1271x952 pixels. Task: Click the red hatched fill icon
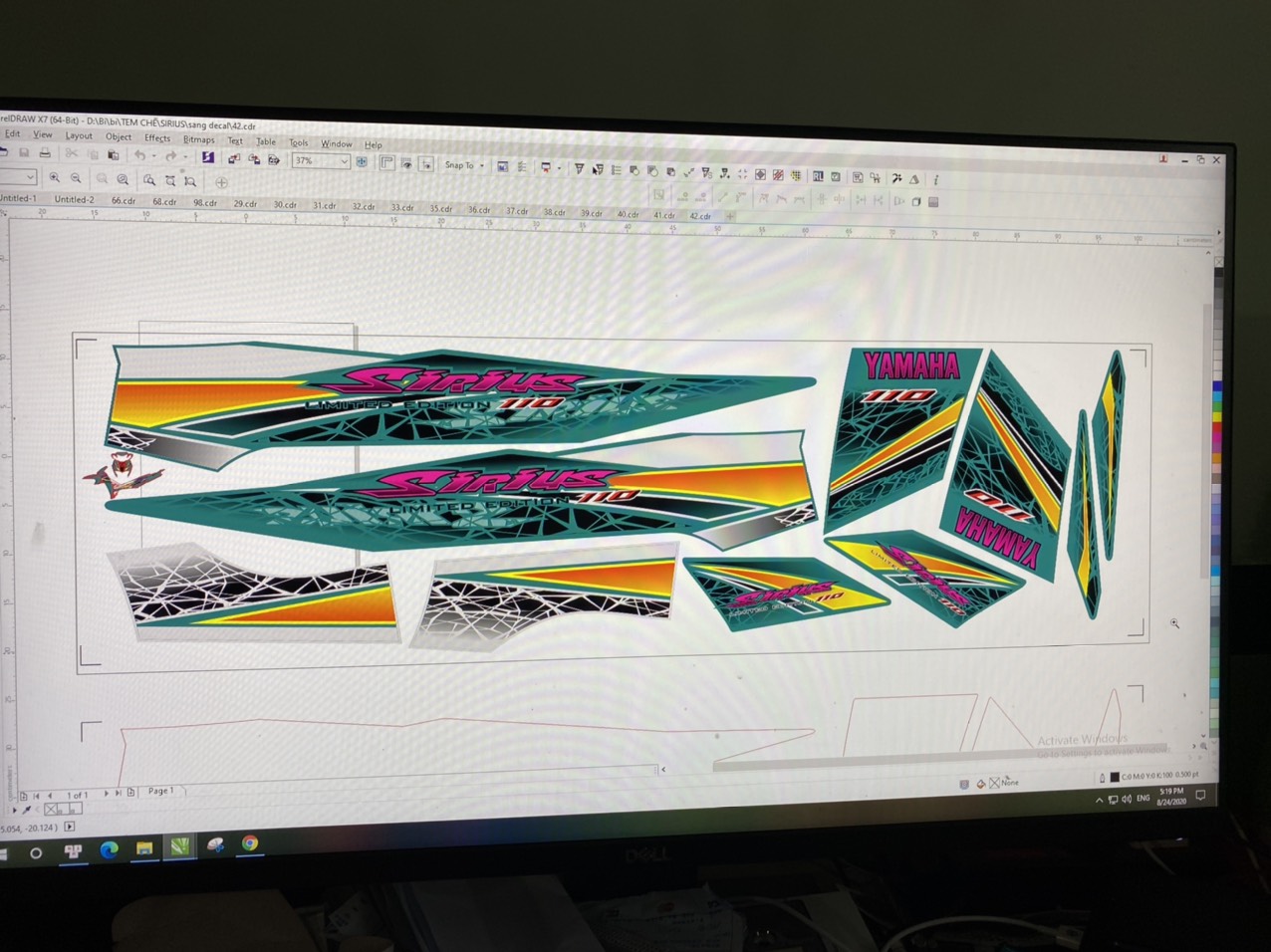(778, 176)
